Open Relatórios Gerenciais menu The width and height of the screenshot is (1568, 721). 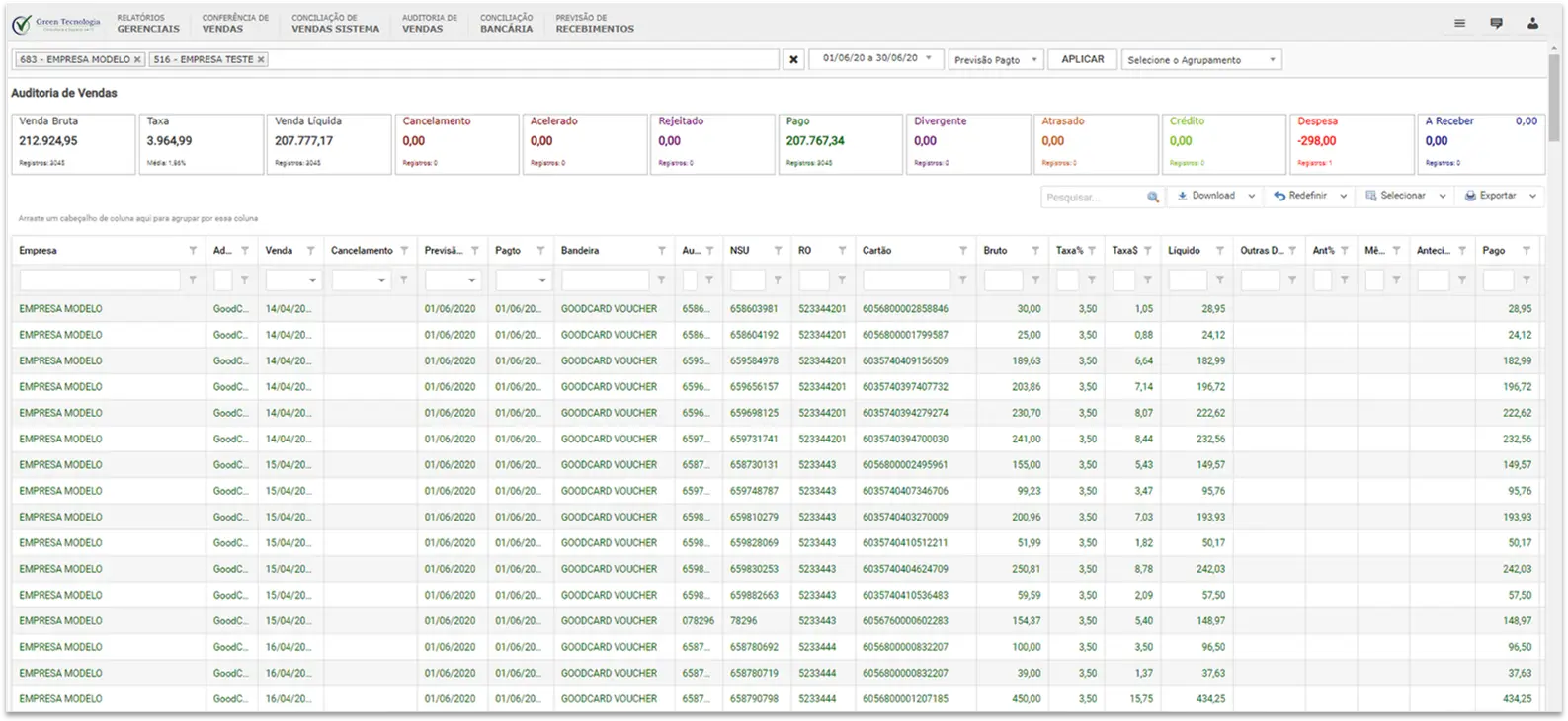tap(148, 23)
